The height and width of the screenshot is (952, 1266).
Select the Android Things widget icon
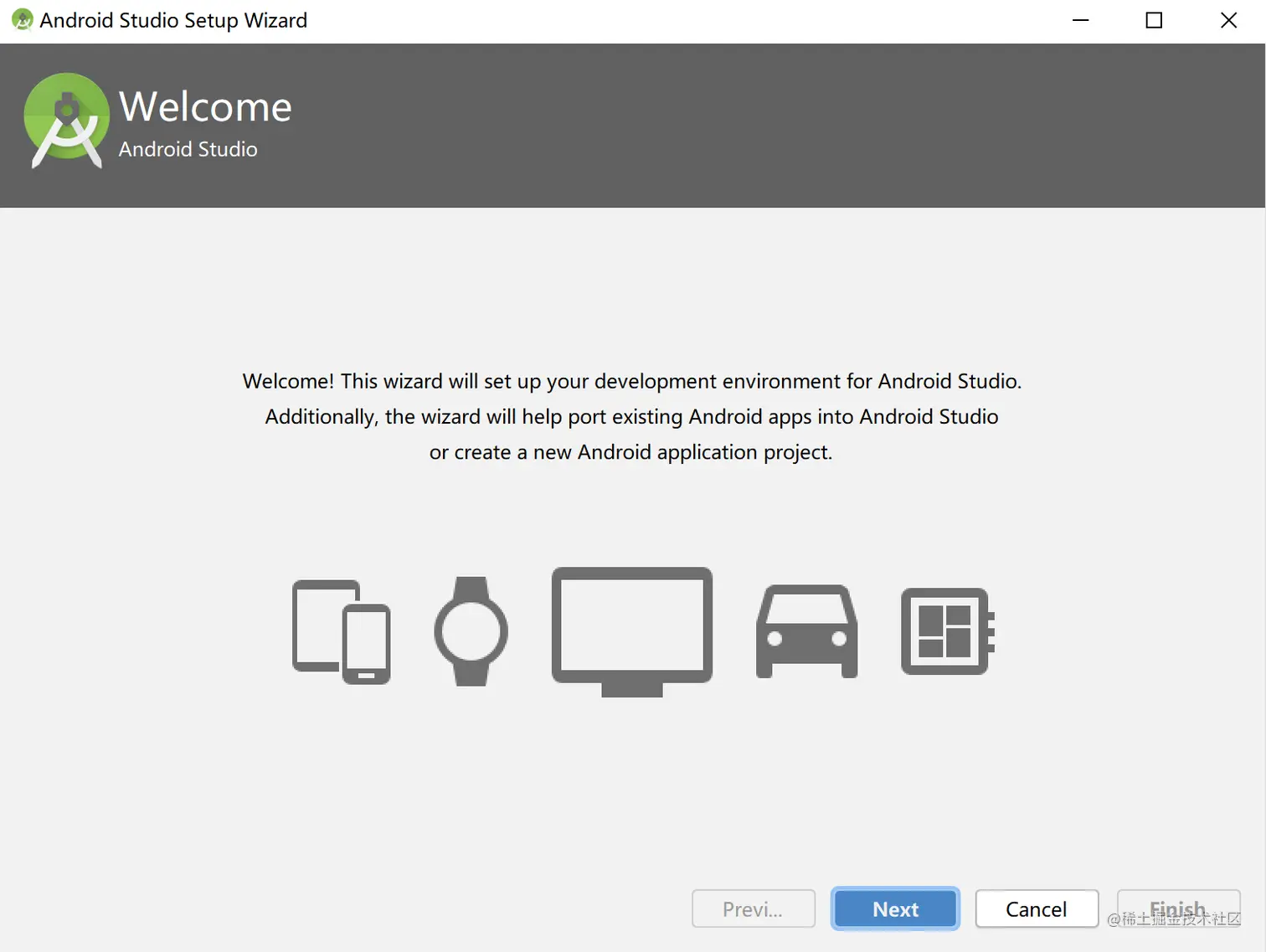[945, 630]
